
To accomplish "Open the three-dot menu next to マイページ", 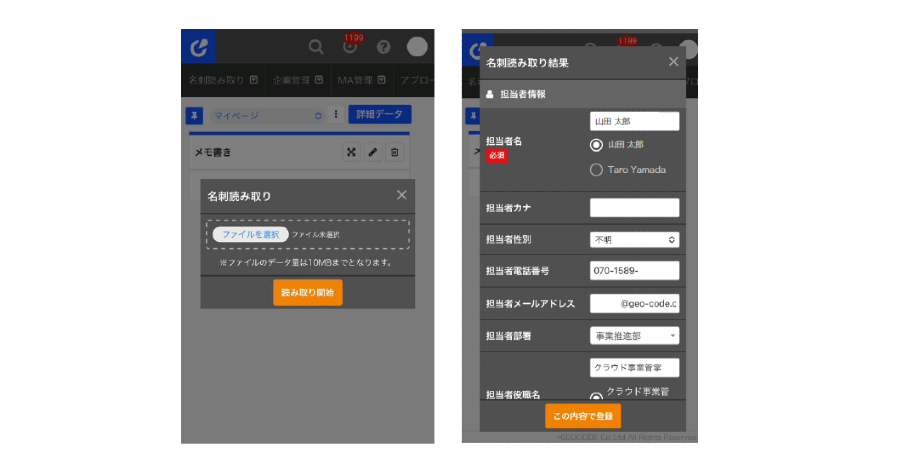I will pyautogui.click(x=336, y=114).
